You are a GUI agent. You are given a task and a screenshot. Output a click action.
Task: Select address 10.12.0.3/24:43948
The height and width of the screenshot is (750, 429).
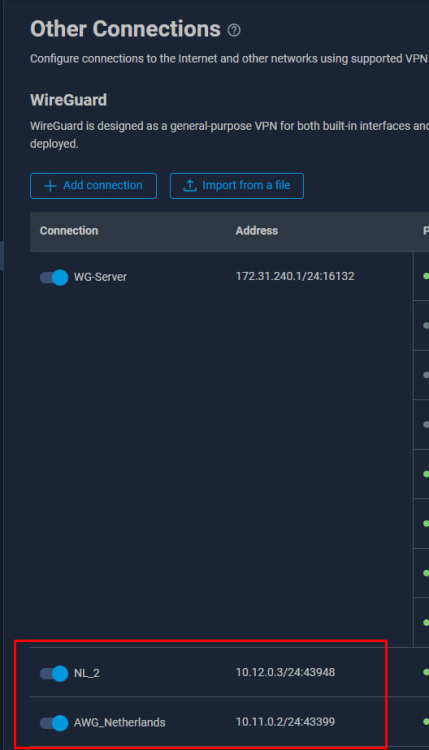pyautogui.click(x=286, y=673)
